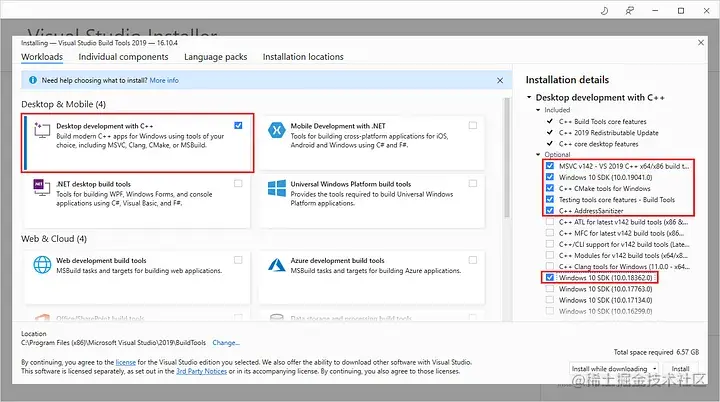Image resolution: width=720 pixels, height=402 pixels.
Task: Click the Web development build tools globe icon
Action: tap(42, 265)
